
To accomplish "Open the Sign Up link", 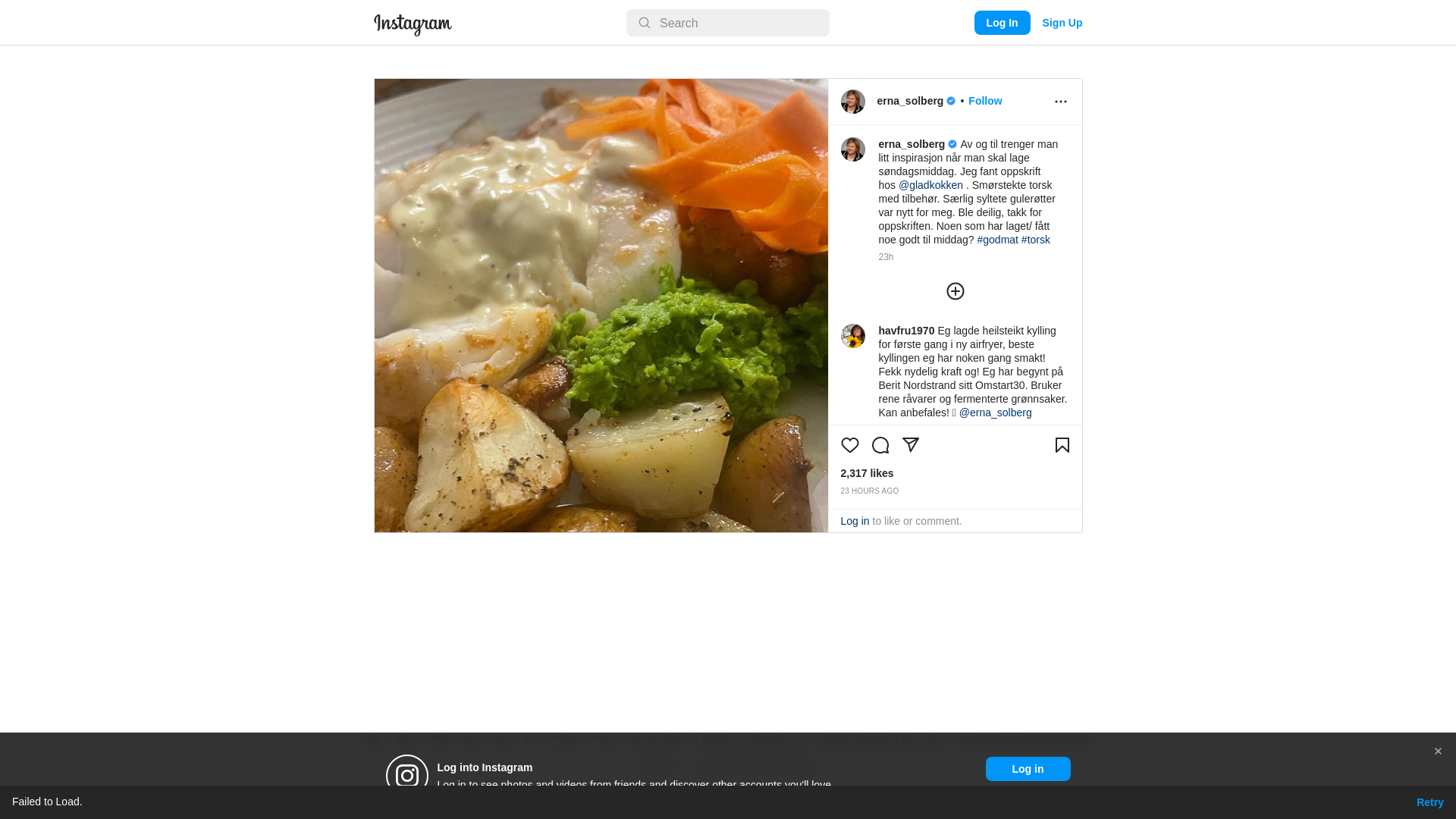I will coord(1062,23).
